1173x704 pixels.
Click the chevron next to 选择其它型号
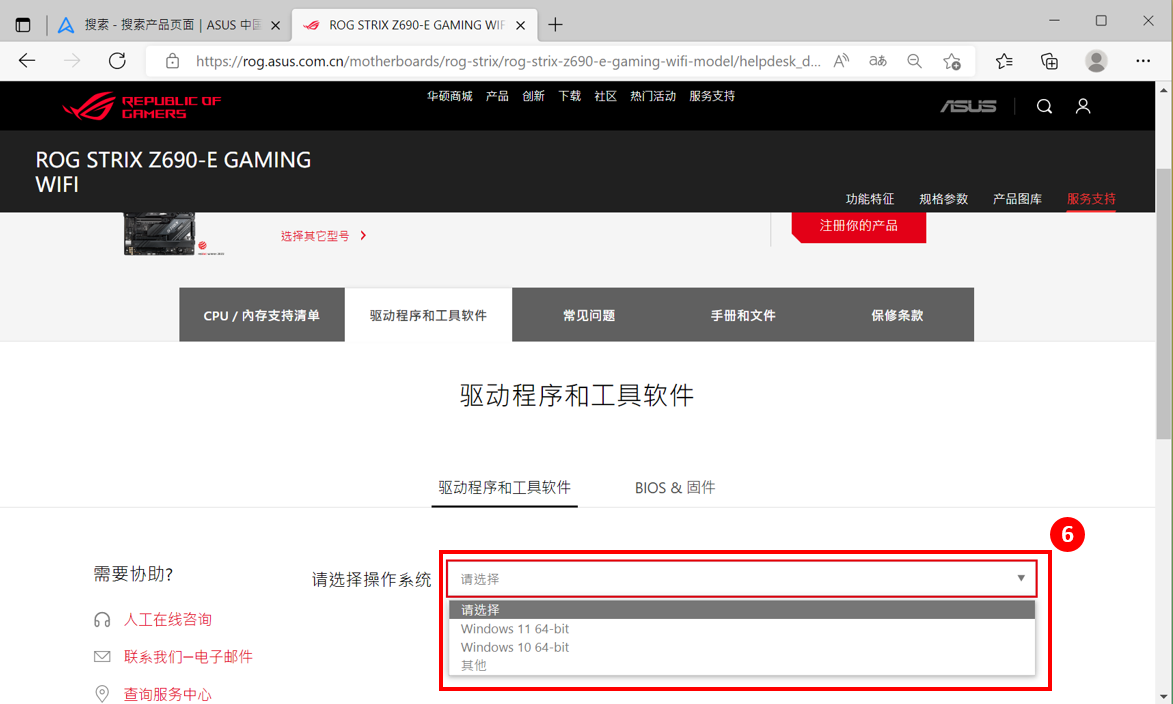(363, 236)
